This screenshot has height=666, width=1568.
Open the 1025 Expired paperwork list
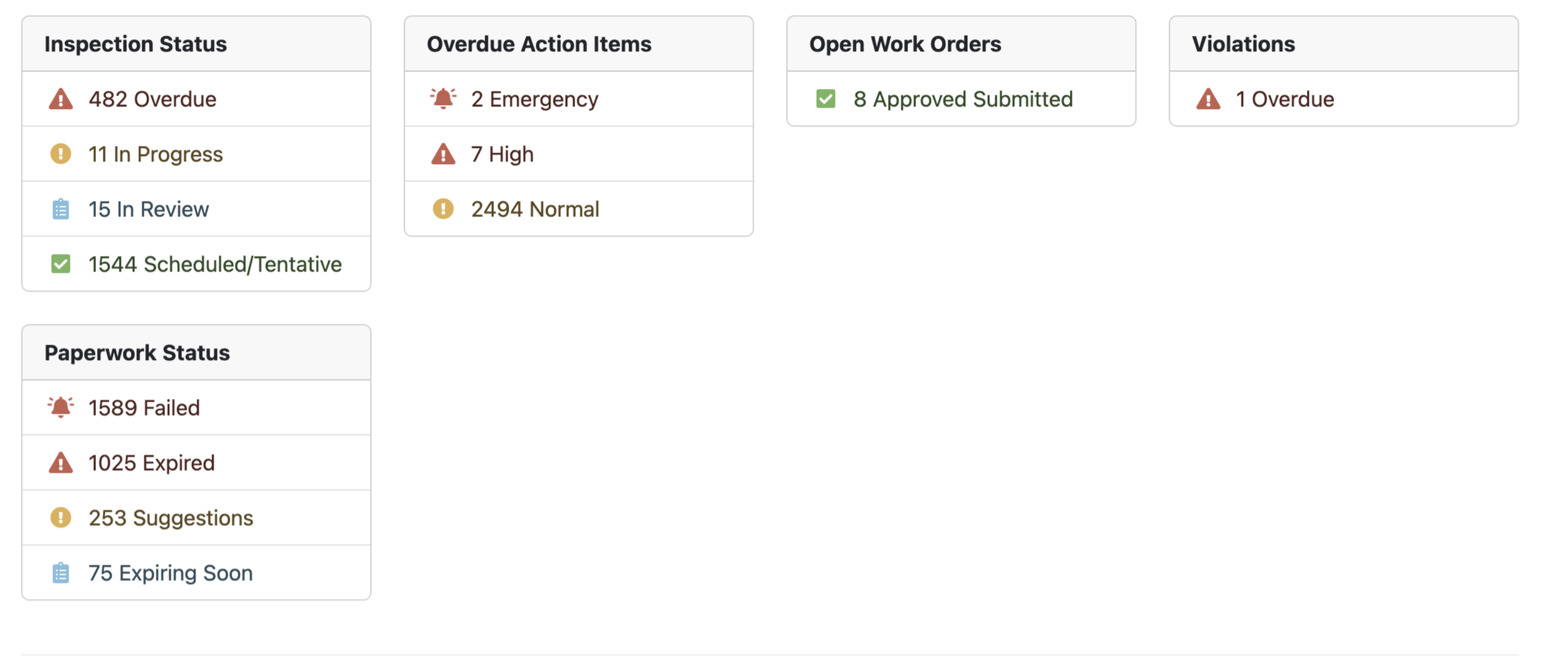click(152, 463)
